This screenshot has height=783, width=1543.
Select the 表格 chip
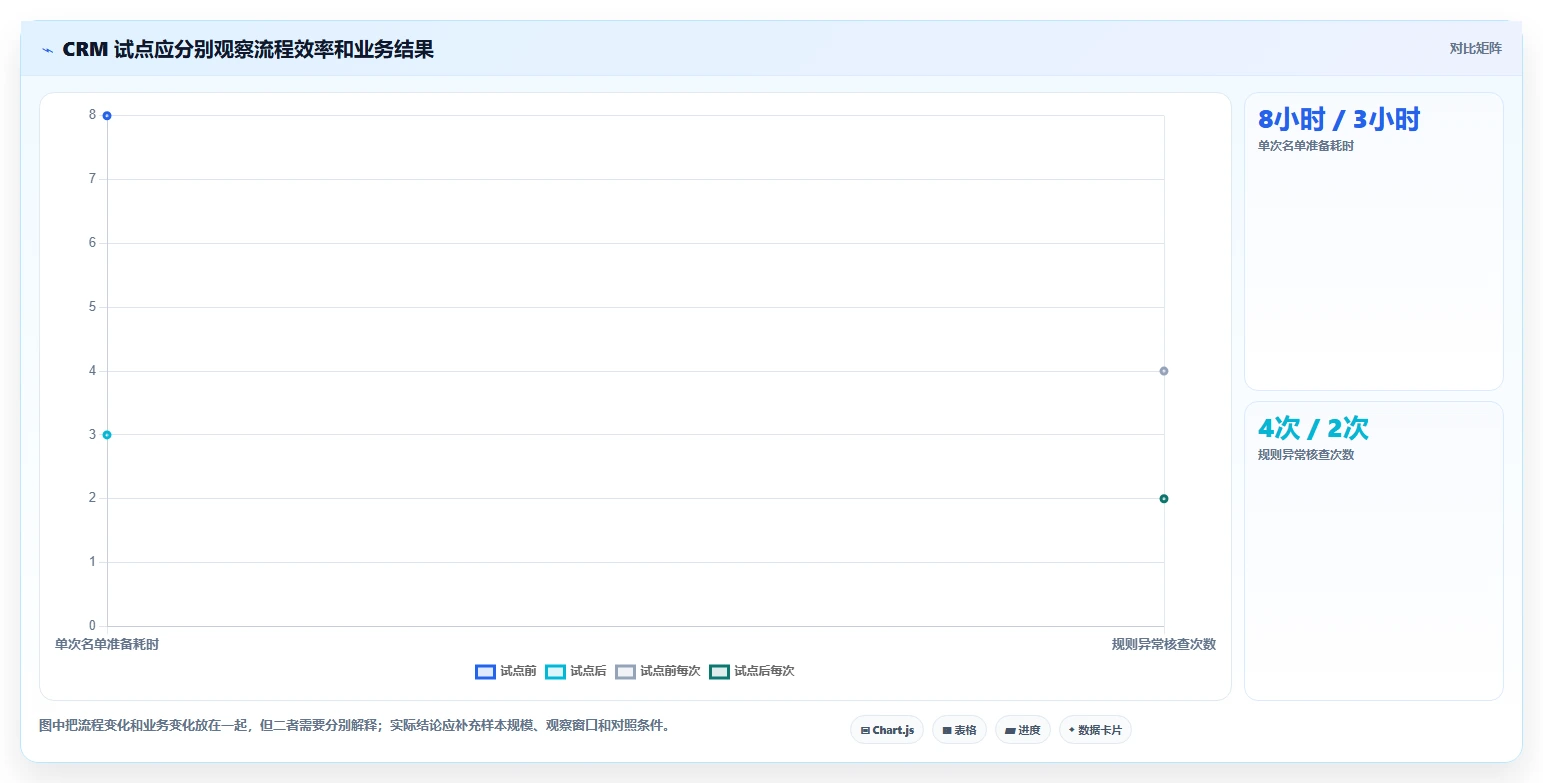pyautogui.click(x=959, y=730)
